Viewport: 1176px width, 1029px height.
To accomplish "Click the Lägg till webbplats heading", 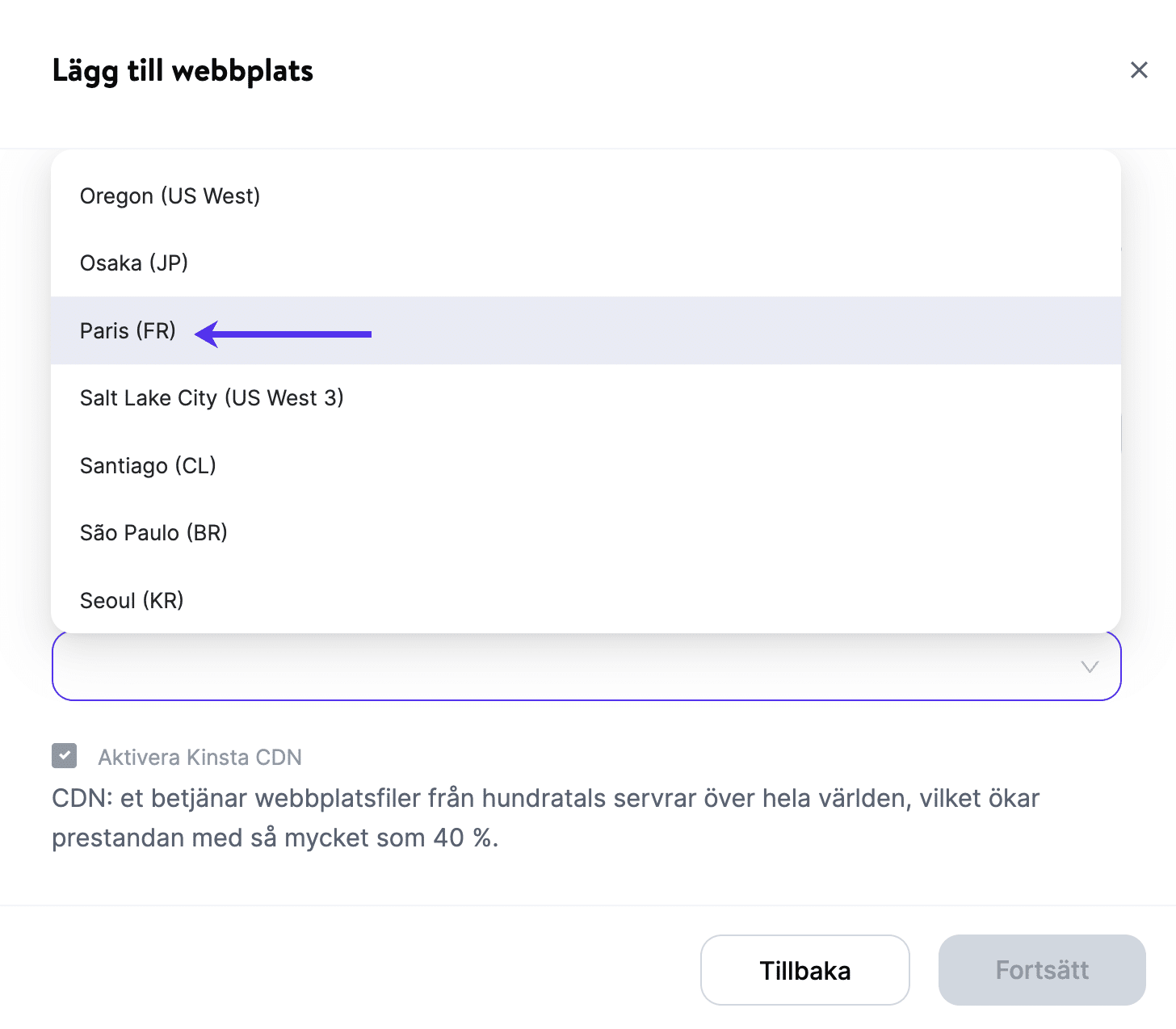I will (183, 71).
